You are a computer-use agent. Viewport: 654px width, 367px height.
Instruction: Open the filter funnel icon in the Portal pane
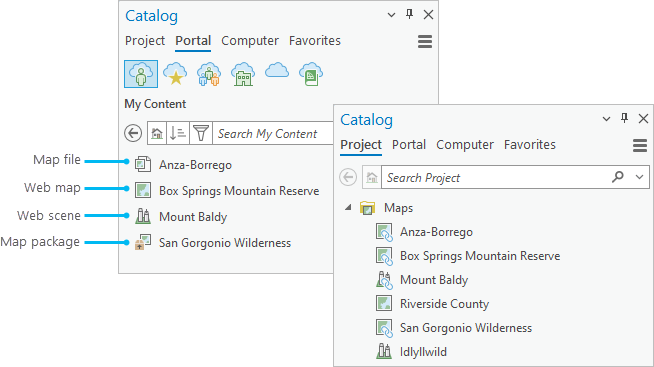pos(201,133)
